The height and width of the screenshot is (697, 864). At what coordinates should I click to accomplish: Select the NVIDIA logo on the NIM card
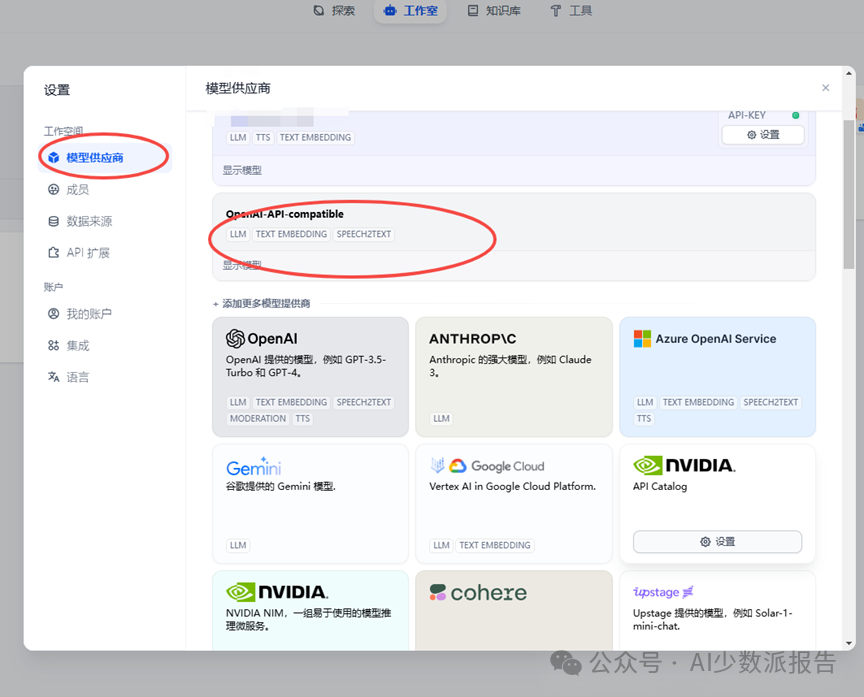click(277, 592)
